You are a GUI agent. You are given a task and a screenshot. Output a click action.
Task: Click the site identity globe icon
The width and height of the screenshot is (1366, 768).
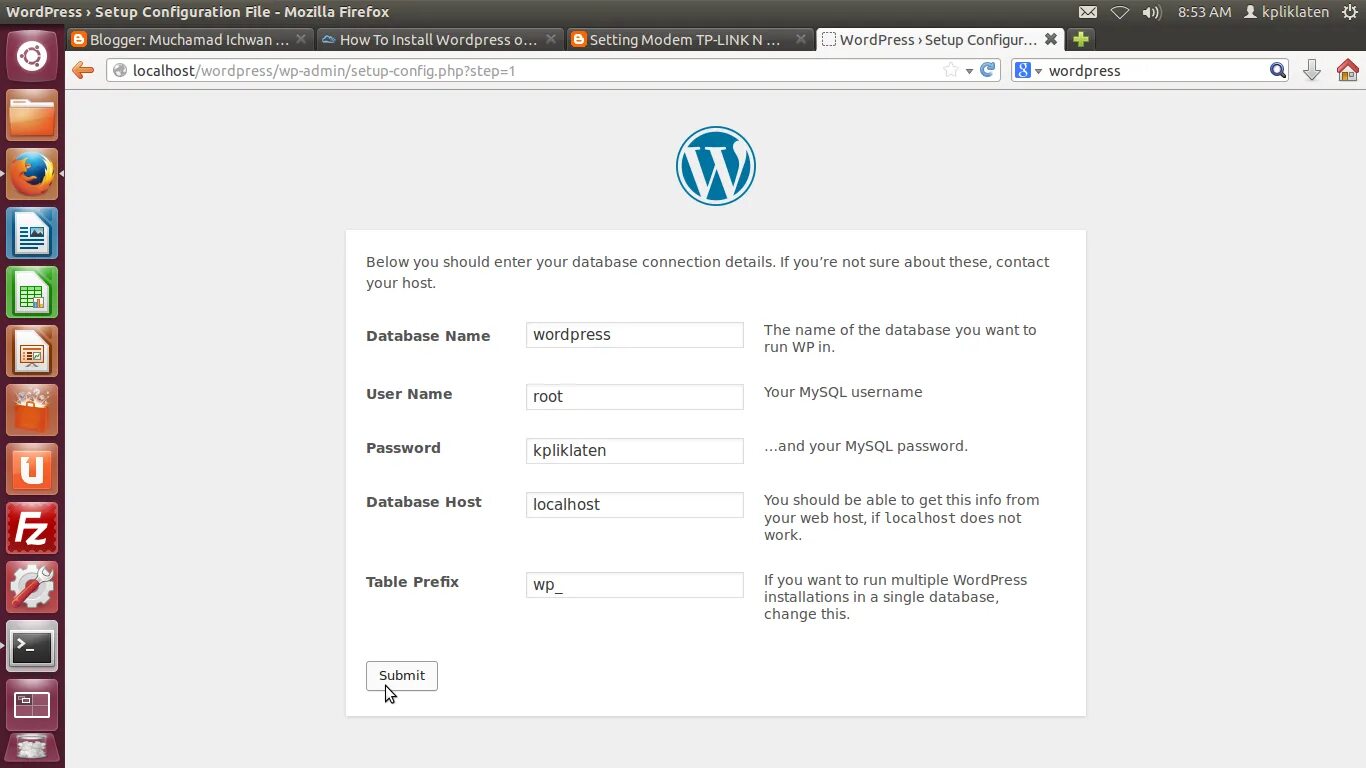120,70
